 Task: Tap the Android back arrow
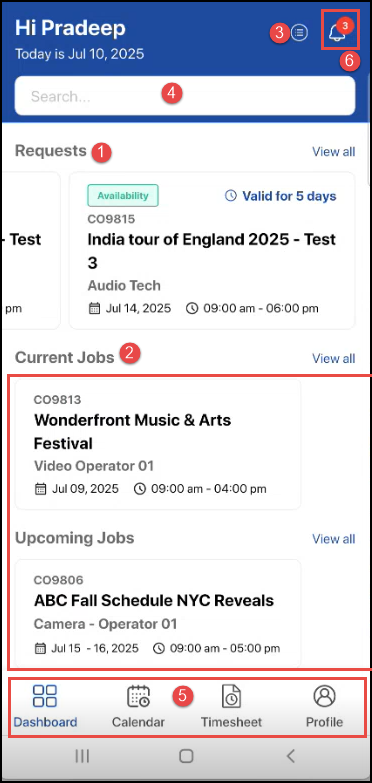pyautogui.click(x=291, y=756)
